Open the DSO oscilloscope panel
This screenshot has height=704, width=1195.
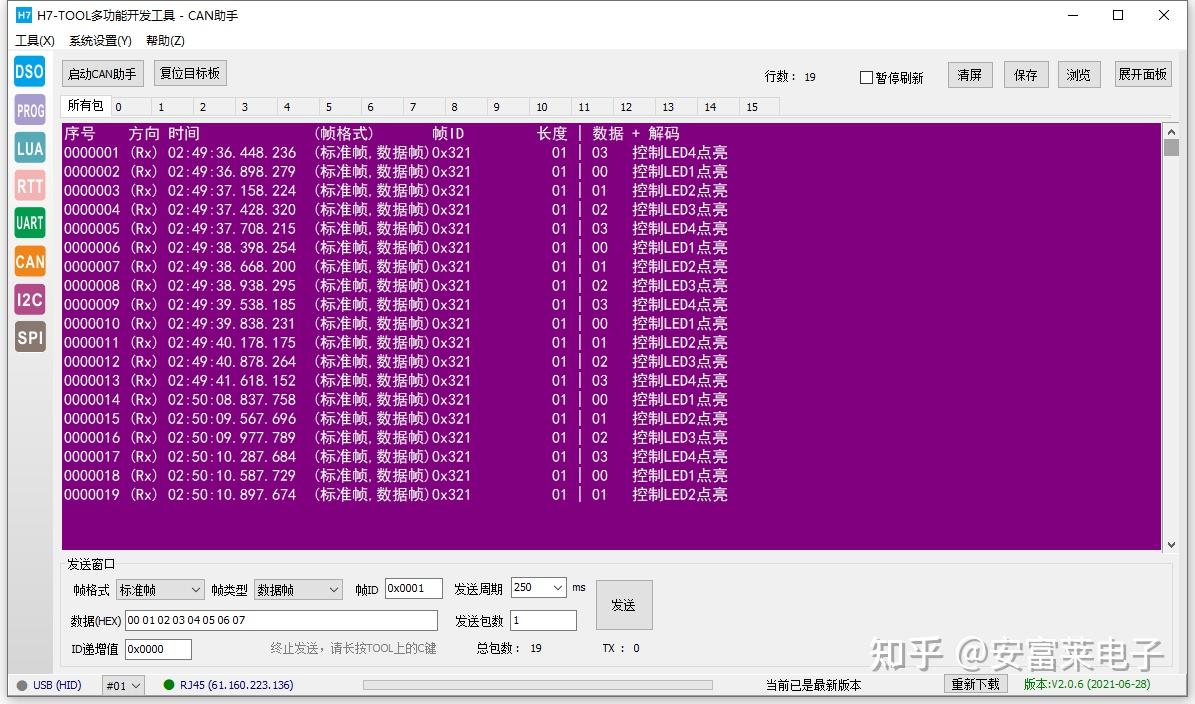(x=28, y=71)
